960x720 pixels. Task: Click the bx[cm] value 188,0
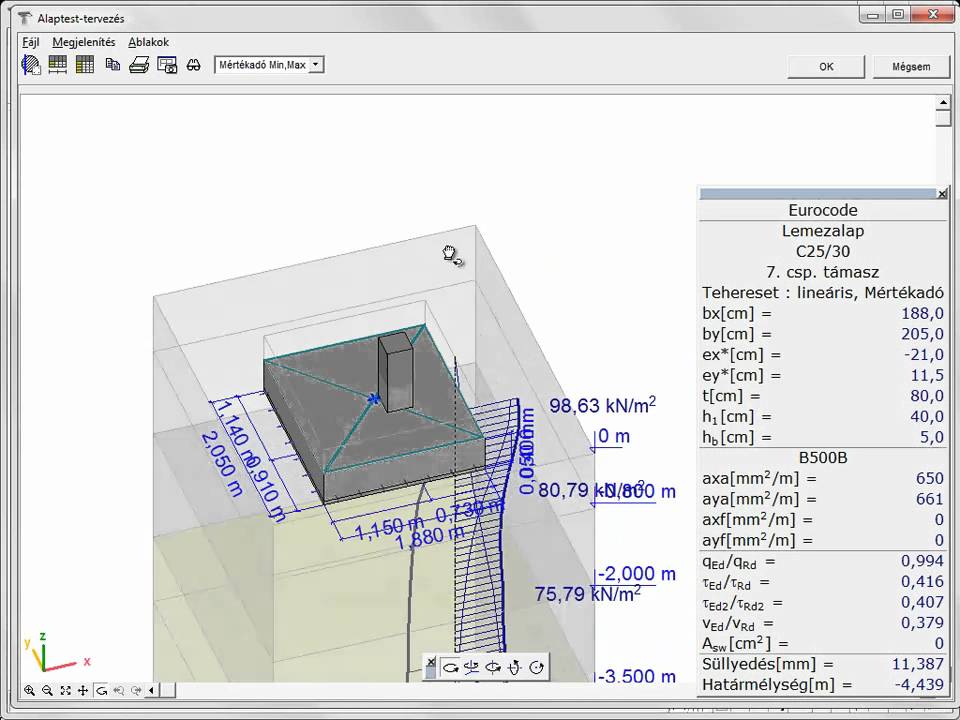922,313
